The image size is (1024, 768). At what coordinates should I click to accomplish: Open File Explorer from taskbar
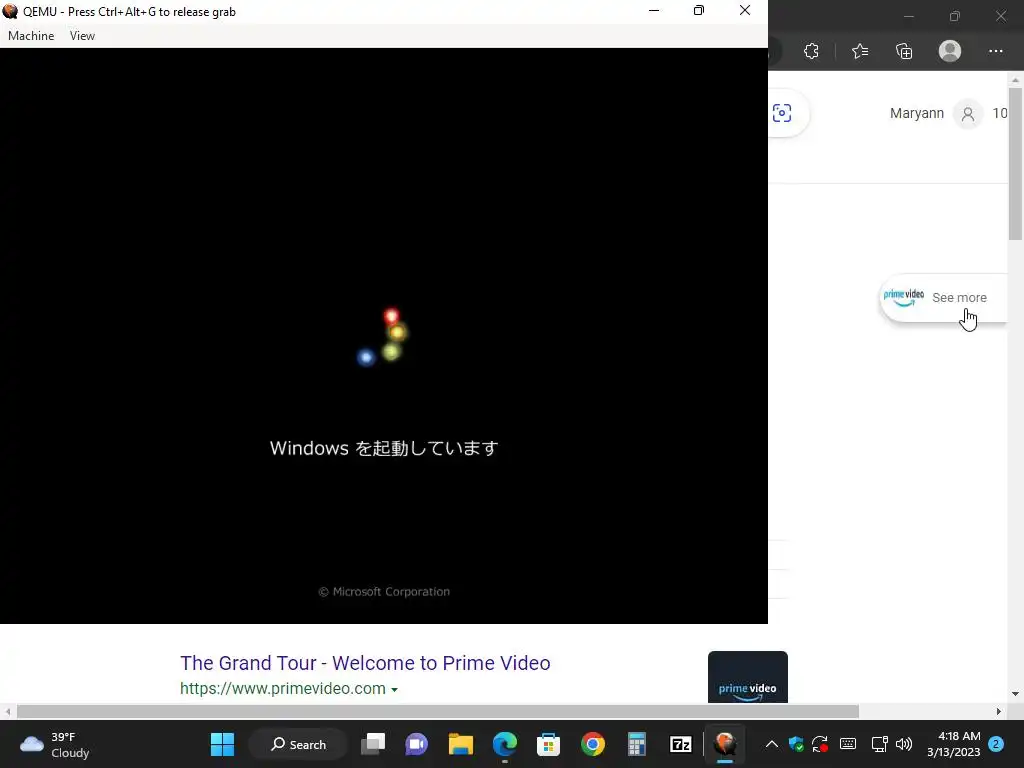(x=460, y=744)
